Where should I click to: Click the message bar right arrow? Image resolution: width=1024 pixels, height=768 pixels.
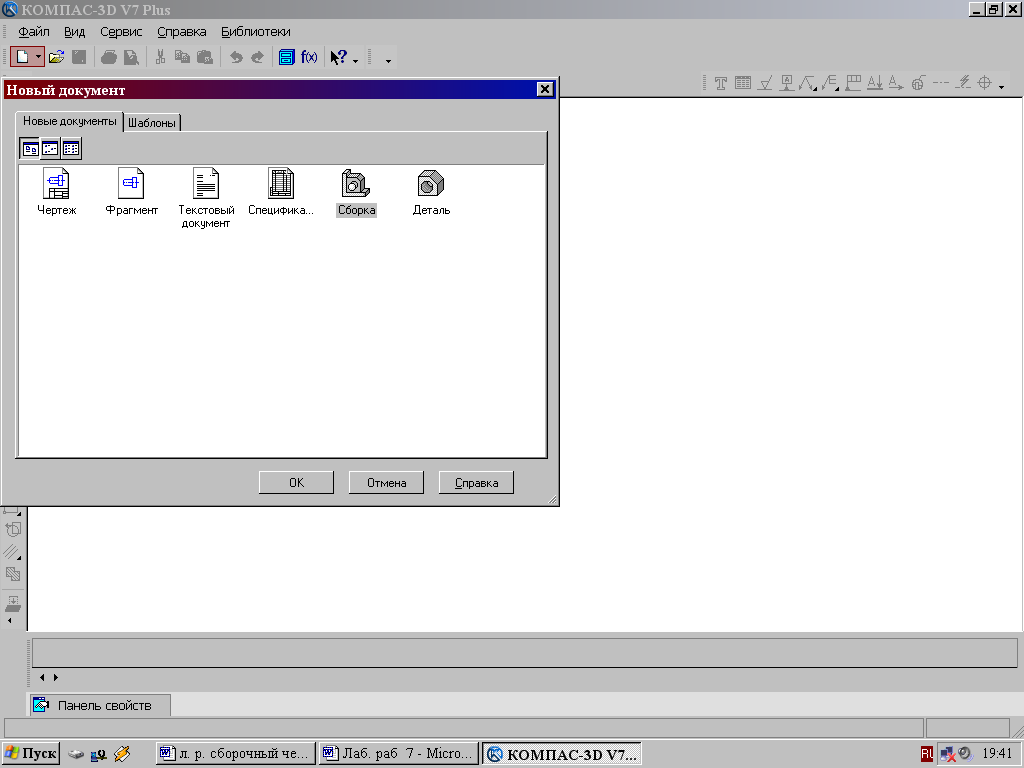pyautogui.click(x=56, y=678)
